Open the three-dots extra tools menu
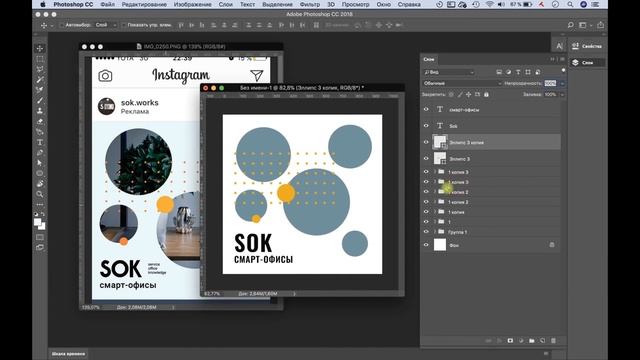640x360 pixels. 40,204
